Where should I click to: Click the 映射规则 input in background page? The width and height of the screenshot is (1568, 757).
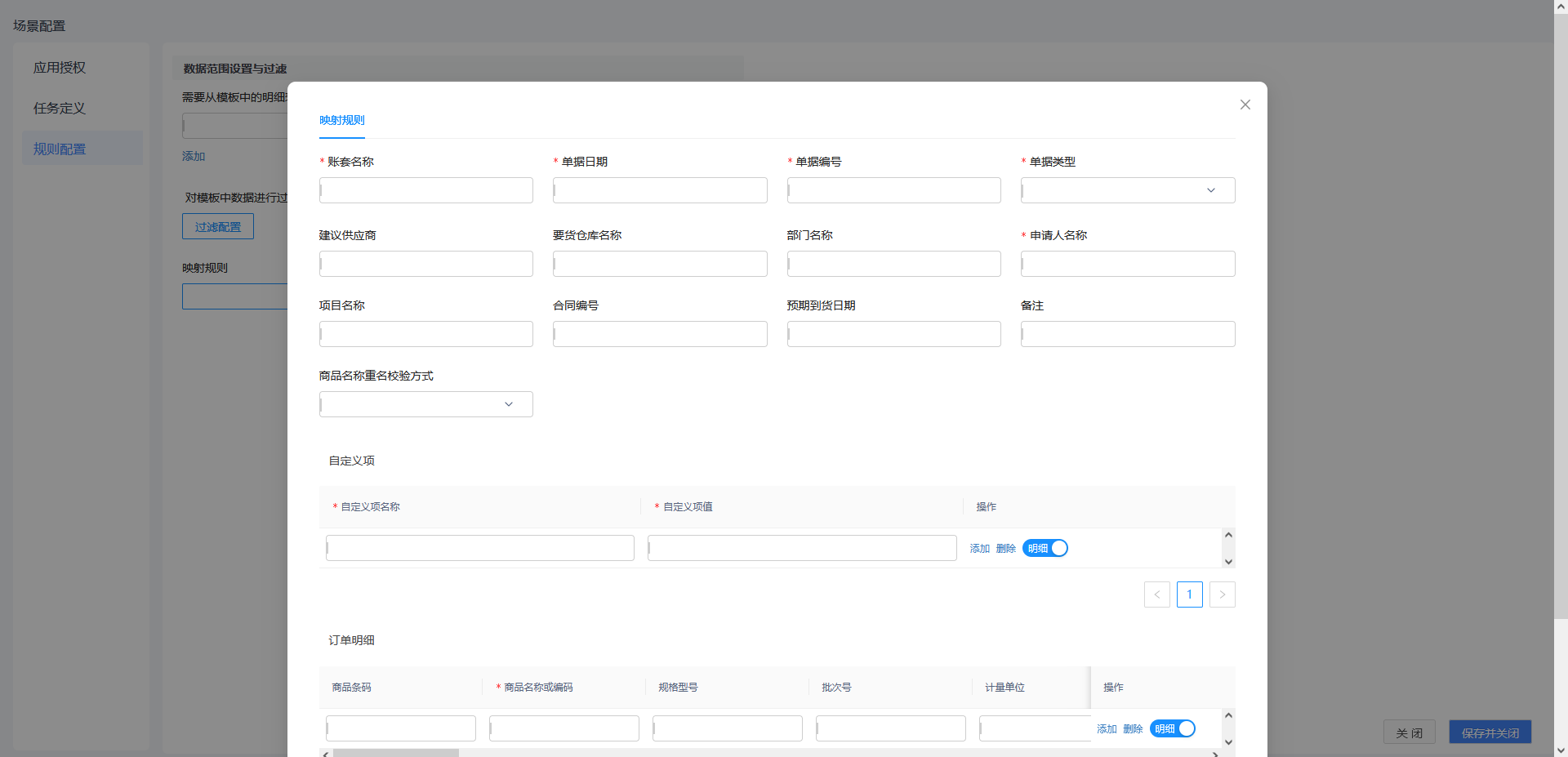click(x=235, y=296)
